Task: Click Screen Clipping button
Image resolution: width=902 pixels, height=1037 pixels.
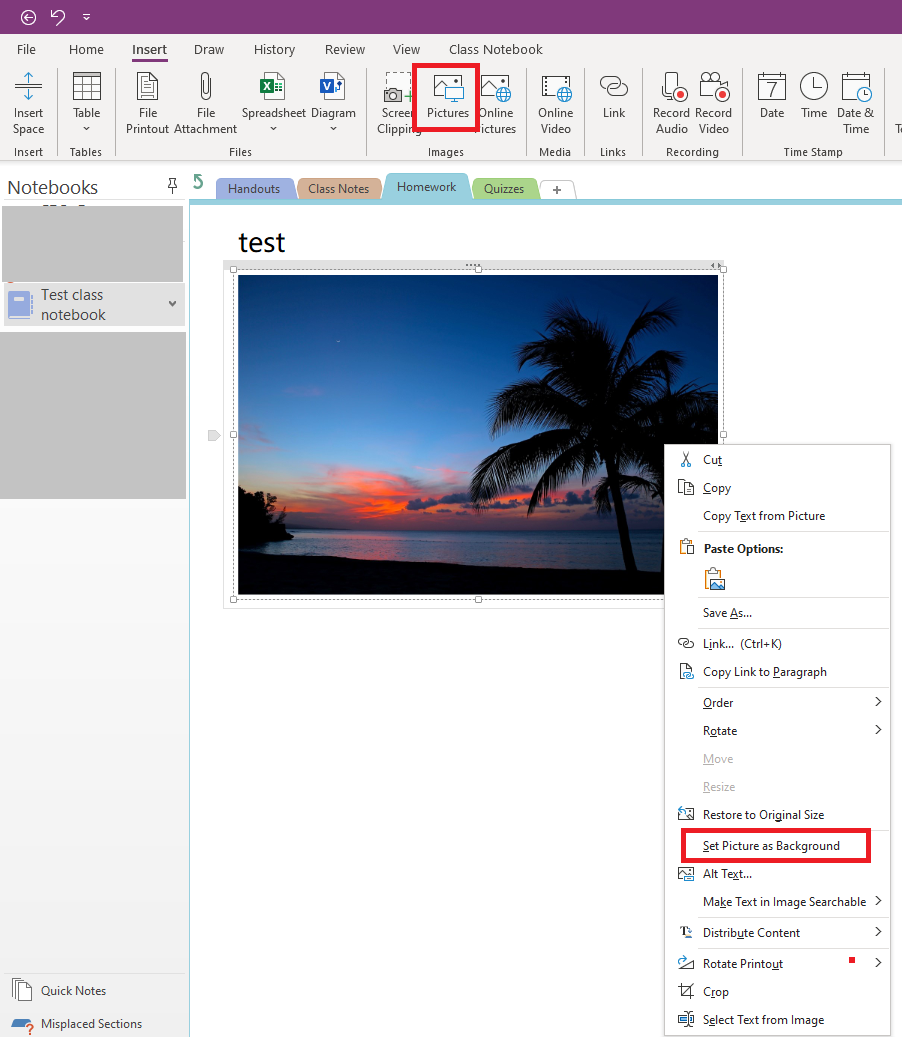Action: (397, 103)
